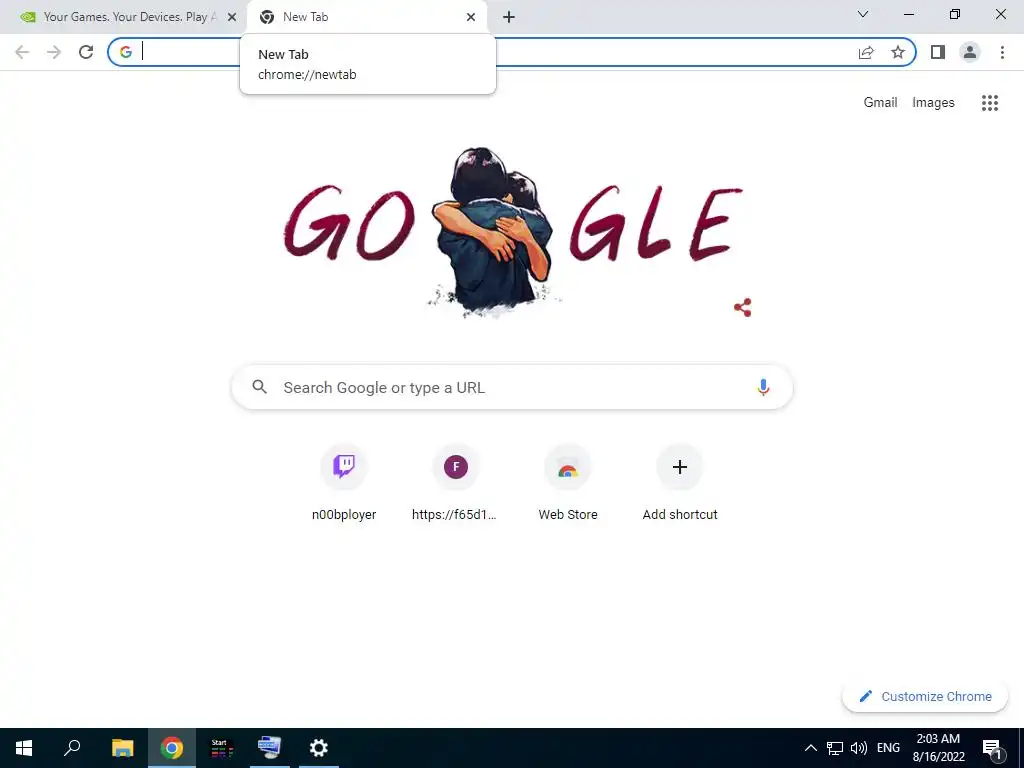Close the Your Games tab
The height and width of the screenshot is (768, 1024).
click(x=232, y=17)
